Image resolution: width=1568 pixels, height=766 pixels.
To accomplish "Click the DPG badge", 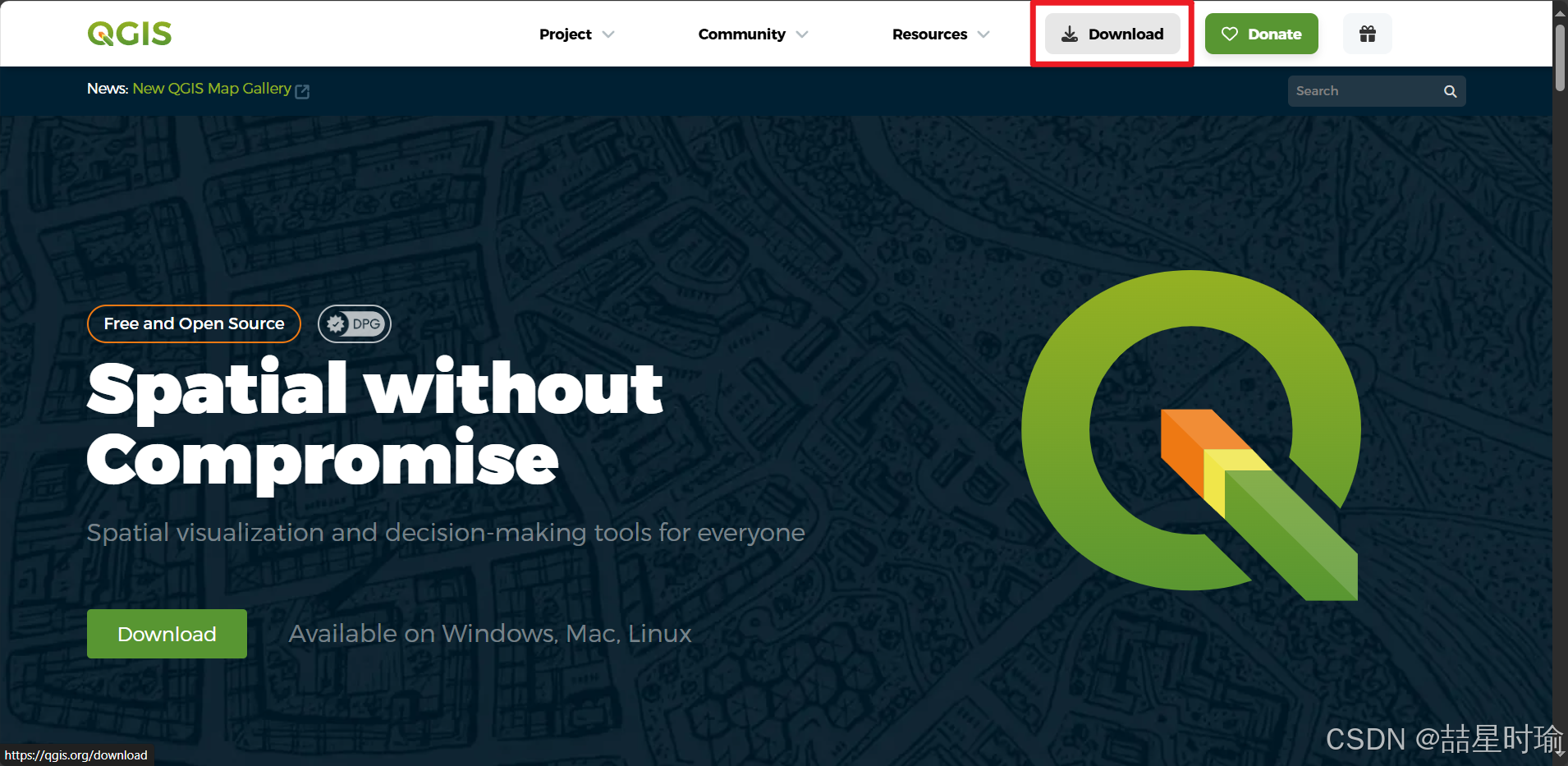I will coord(355,323).
